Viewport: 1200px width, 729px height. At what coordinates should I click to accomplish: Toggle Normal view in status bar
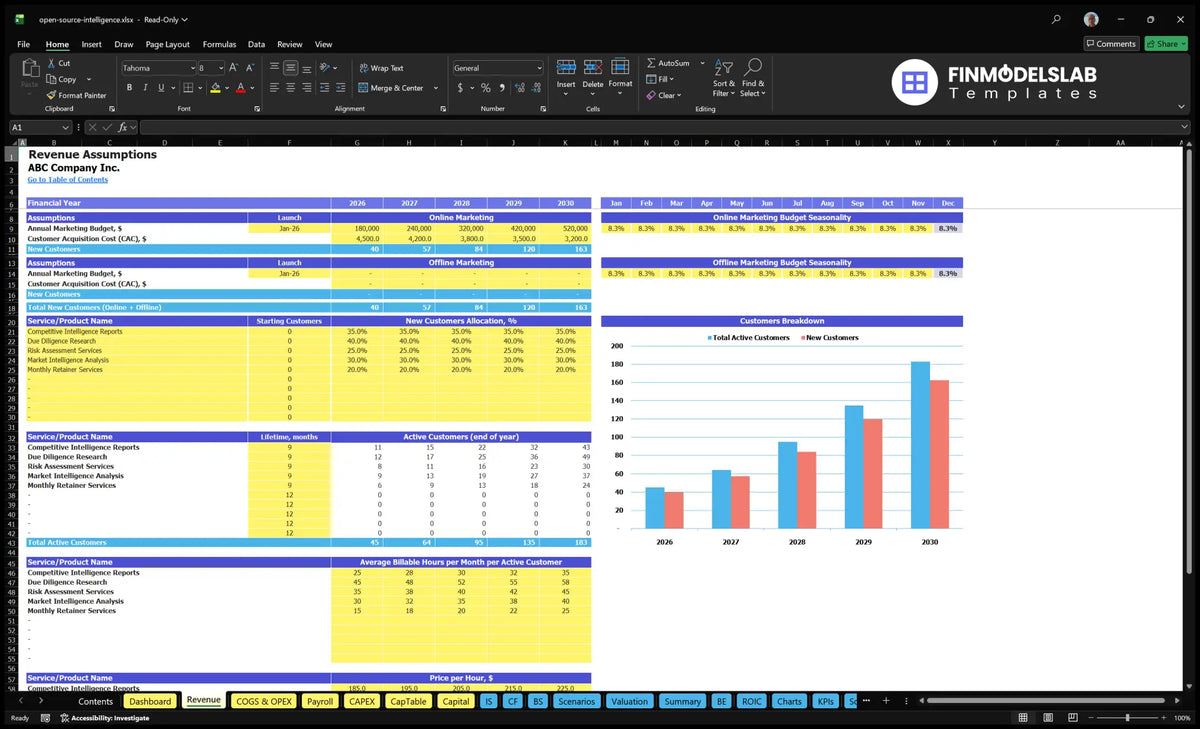pos(1023,718)
